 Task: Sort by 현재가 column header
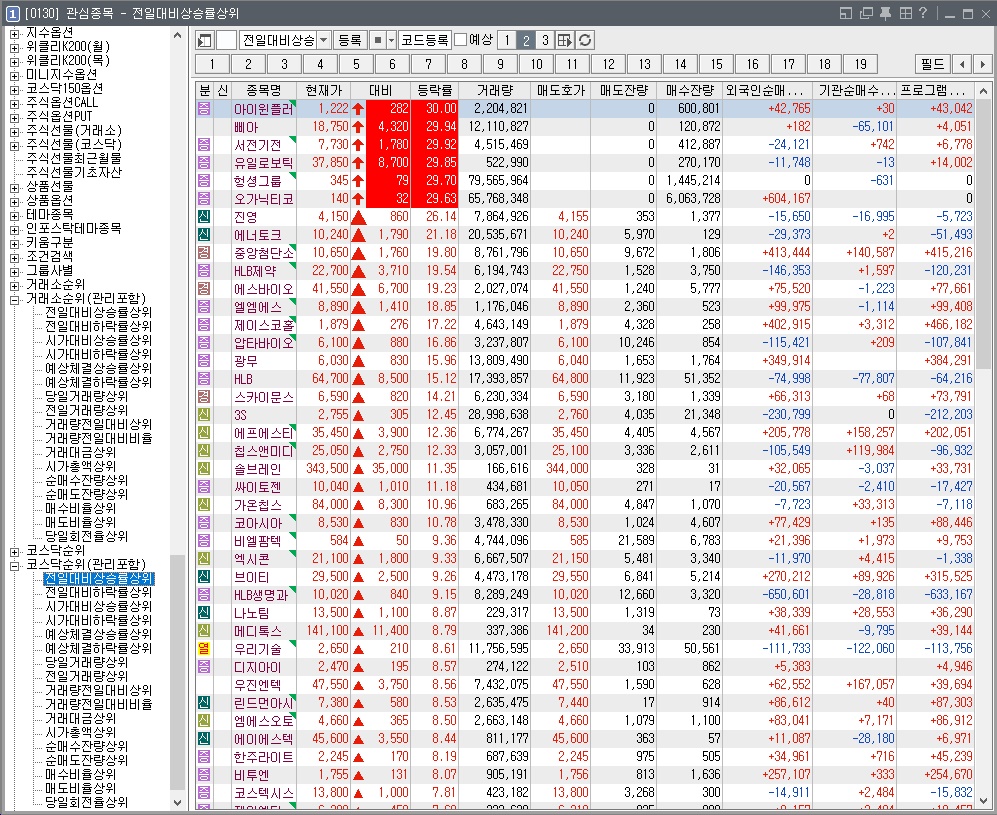pos(324,90)
